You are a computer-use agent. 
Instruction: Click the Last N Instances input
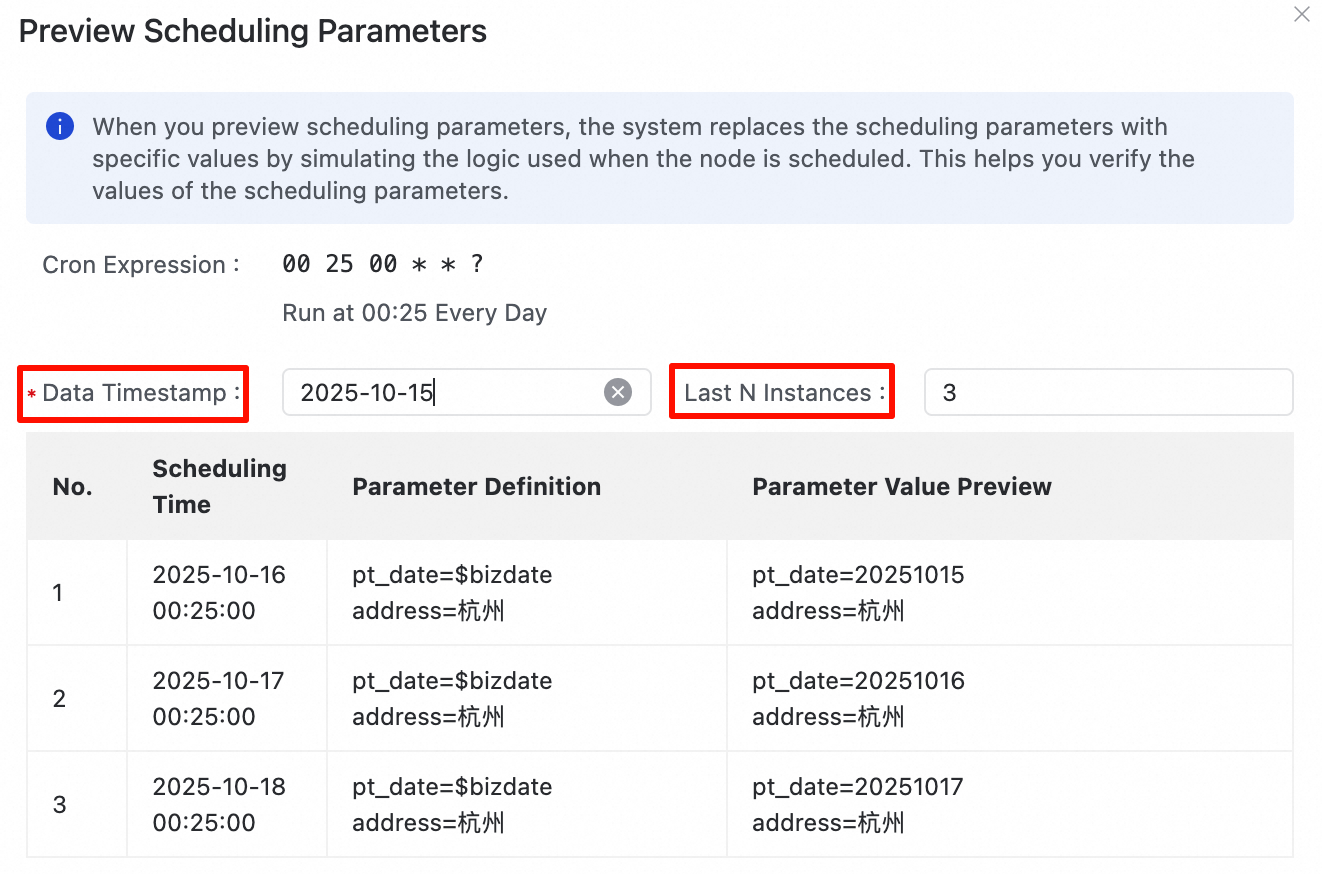pyautogui.click(x=1107, y=392)
